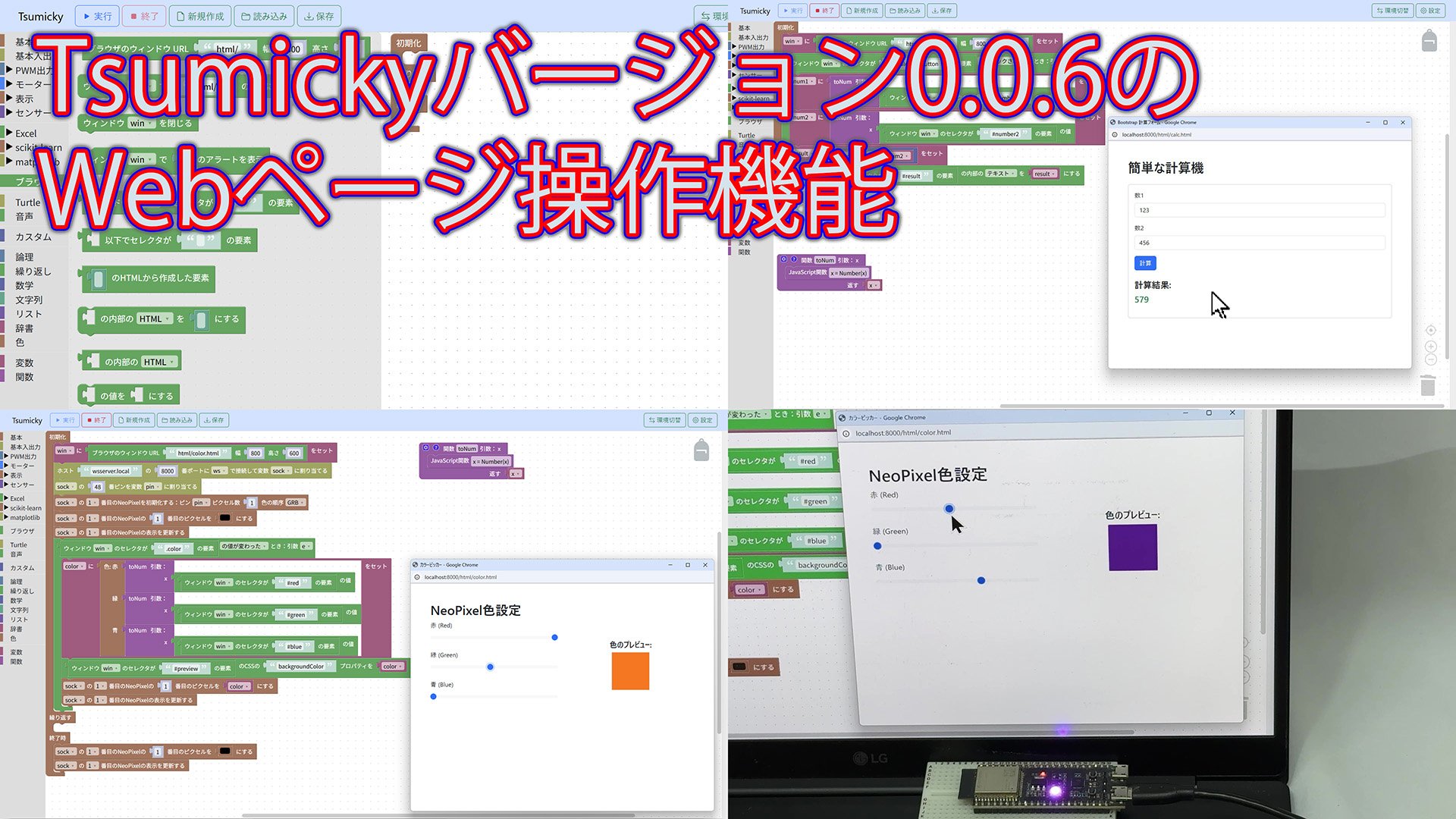Select the 変数 category in the top-left panel
Screen dimensions: 1456x819
pos(24,363)
